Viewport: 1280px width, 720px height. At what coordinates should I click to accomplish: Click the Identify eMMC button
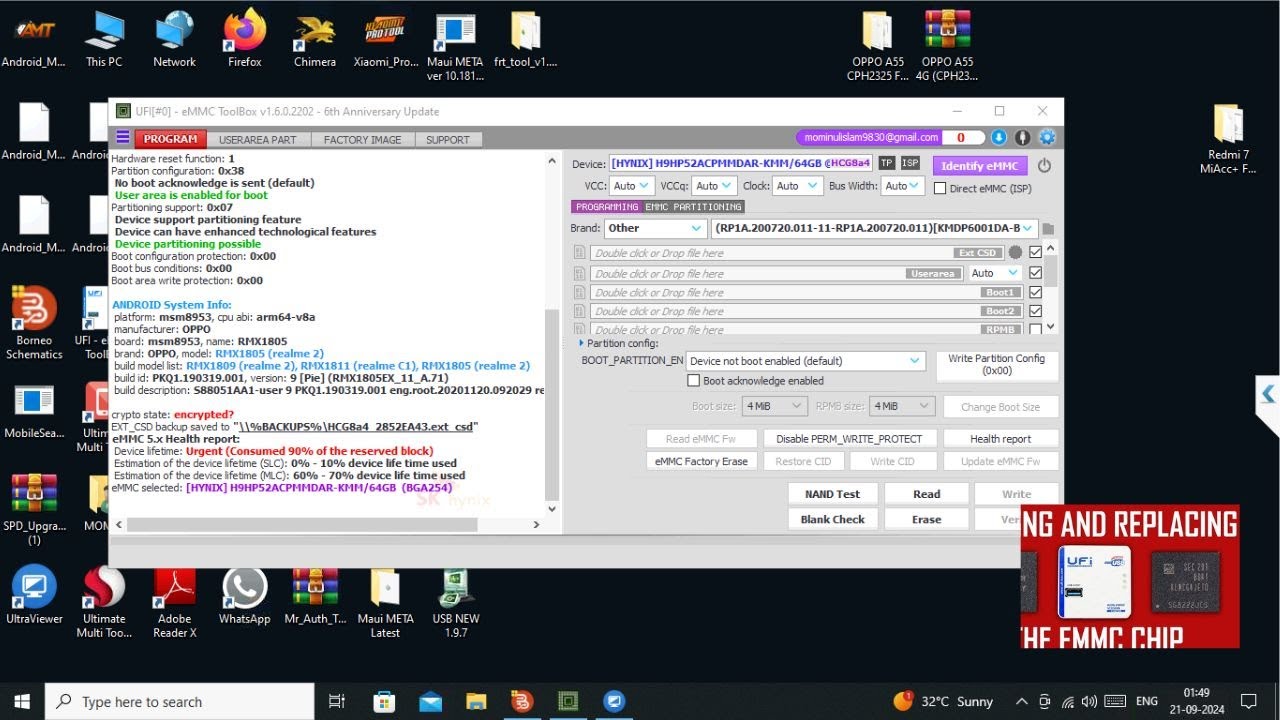point(980,166)
